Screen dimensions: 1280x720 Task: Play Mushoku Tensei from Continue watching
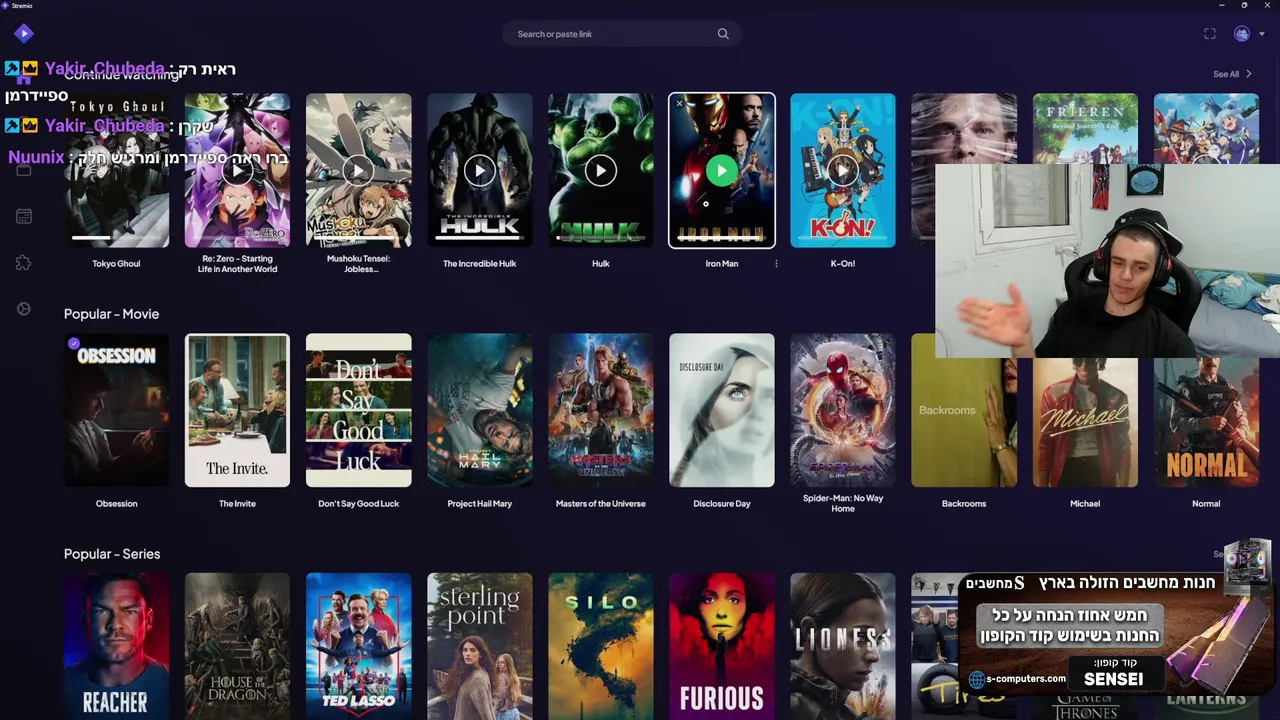tap(358, 171)
